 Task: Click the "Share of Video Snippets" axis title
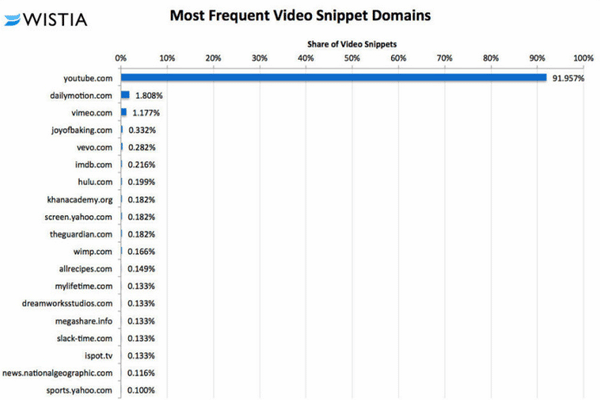point(352,44)
